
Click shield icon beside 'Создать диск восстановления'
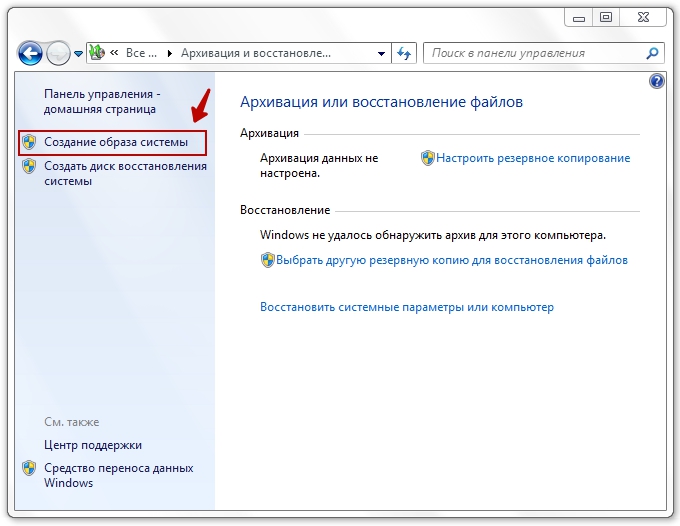tap(29, 166)
